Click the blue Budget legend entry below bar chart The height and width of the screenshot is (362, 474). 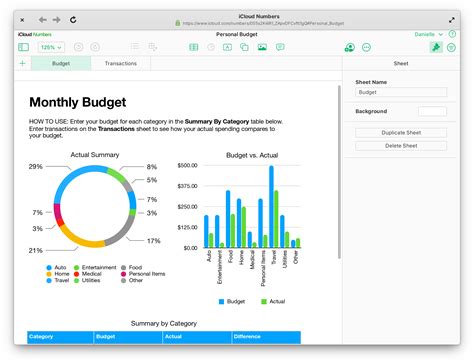pos(232,301)
